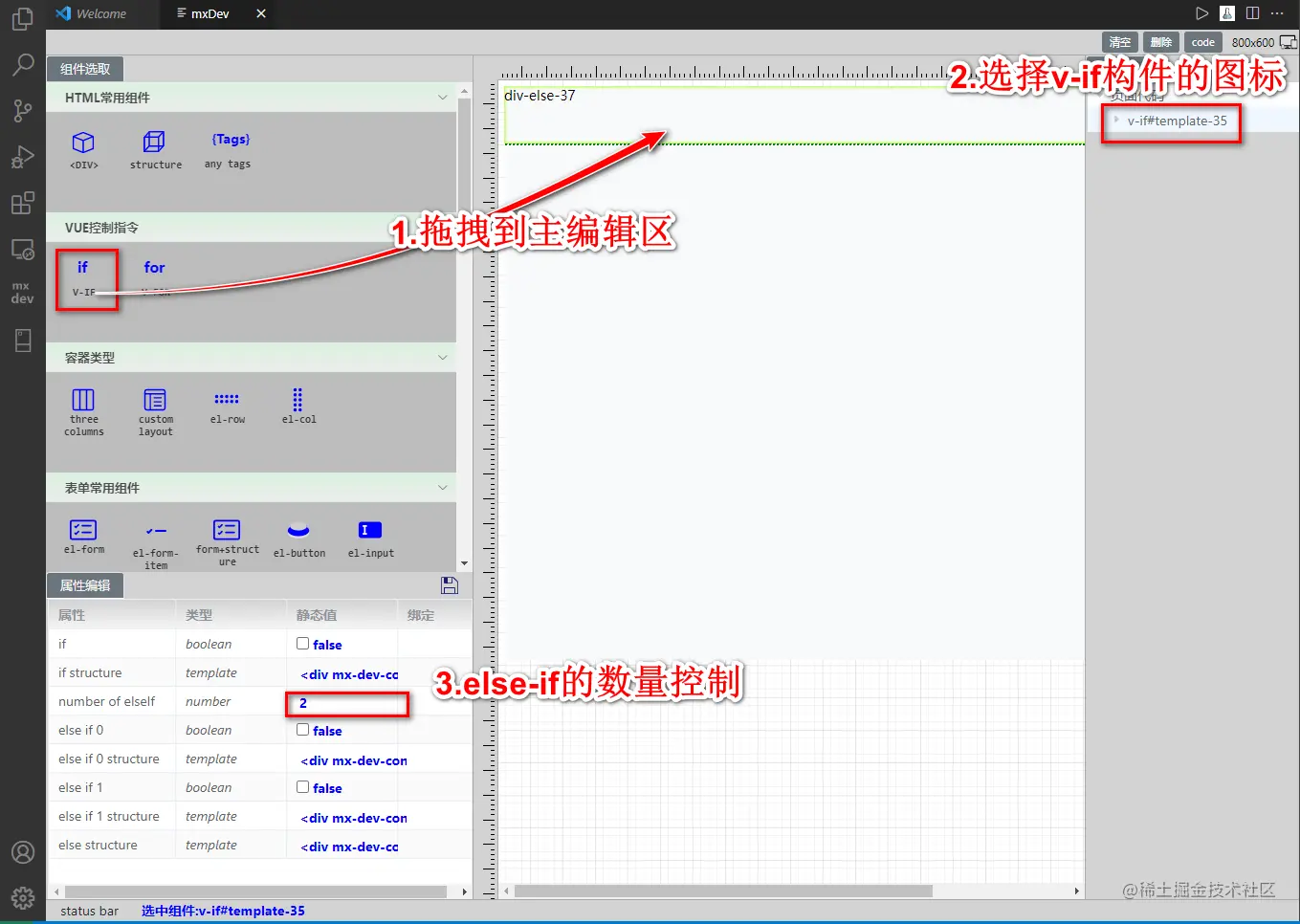The image size is (1300, 924).
Task: Open Source Control in activity bar
Action: point(23,111)
